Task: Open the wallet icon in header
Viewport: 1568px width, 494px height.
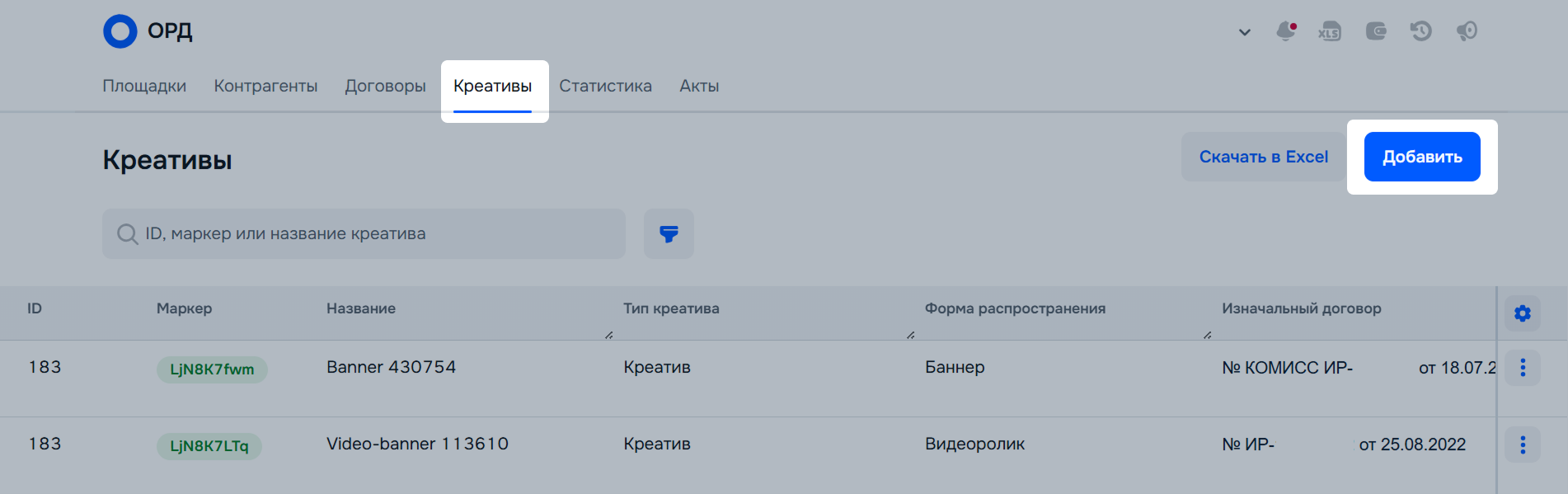Action: [1375, 31]
